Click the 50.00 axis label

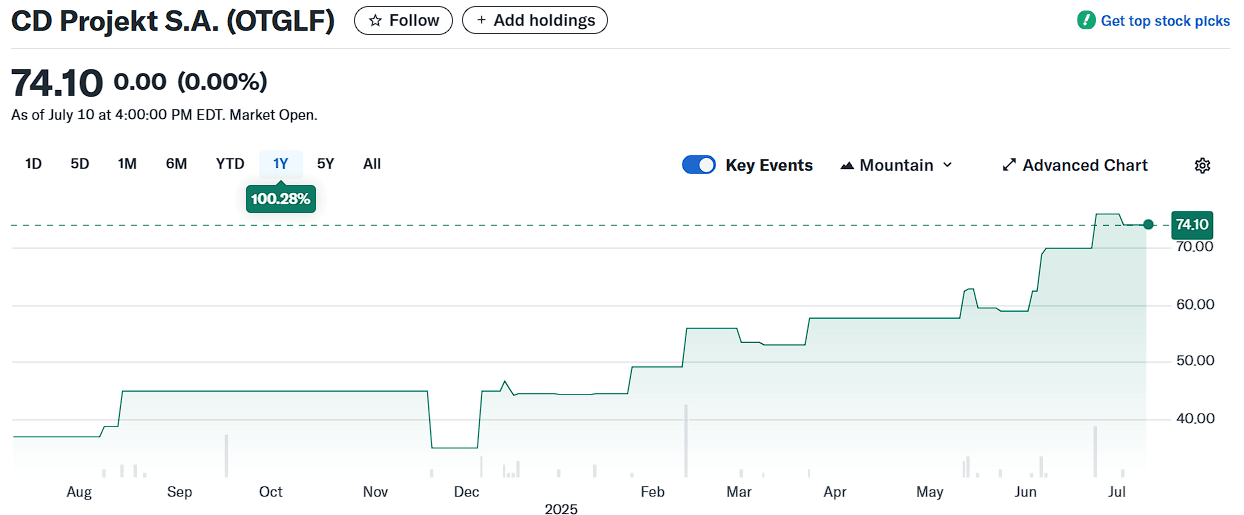(1194, 361)
